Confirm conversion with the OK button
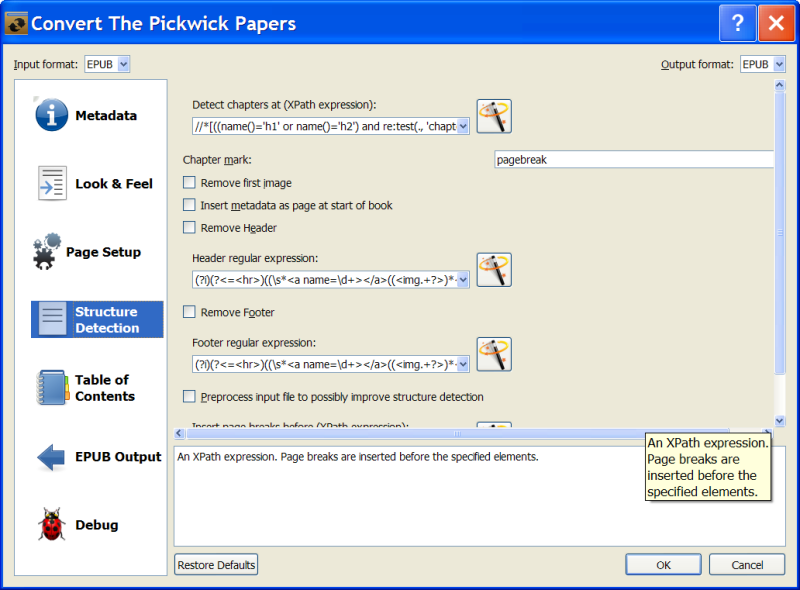 (663, 564)
